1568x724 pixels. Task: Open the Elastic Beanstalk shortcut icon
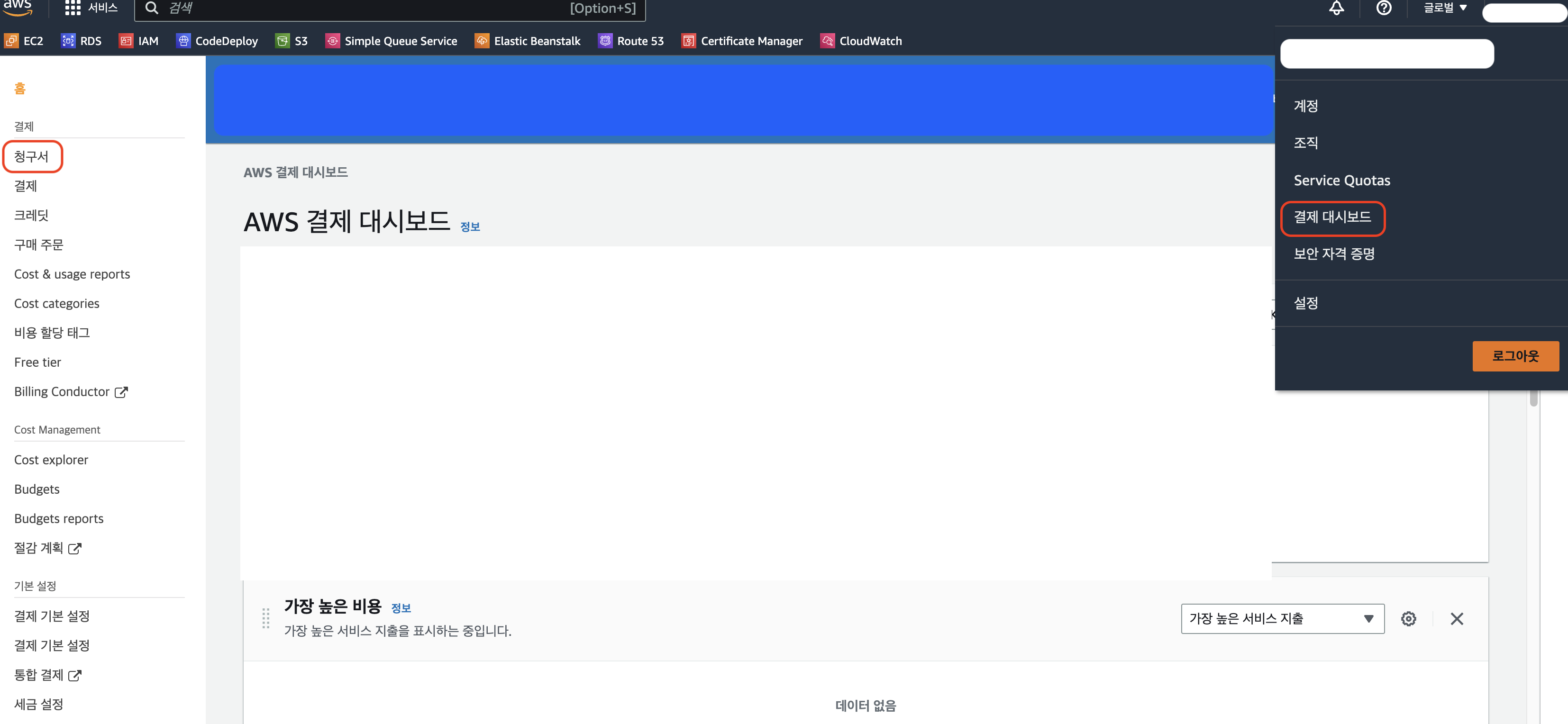tap(482, 41)
